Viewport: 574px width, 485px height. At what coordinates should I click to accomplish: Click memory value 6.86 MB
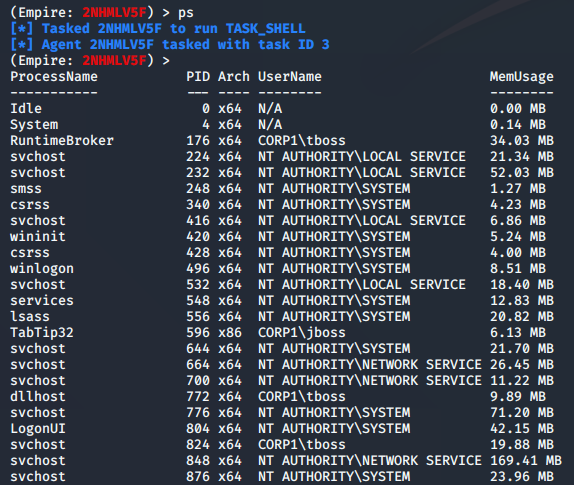click(x=518, y=221)
